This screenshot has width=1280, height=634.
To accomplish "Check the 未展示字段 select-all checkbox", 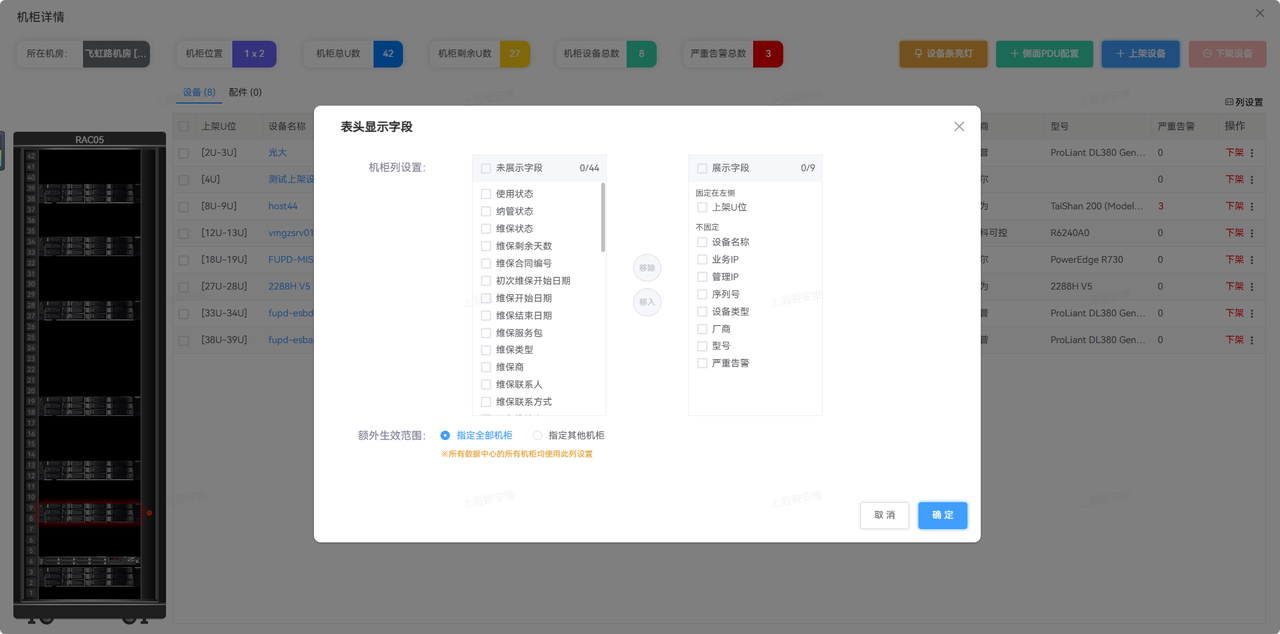I will point(486,168).
